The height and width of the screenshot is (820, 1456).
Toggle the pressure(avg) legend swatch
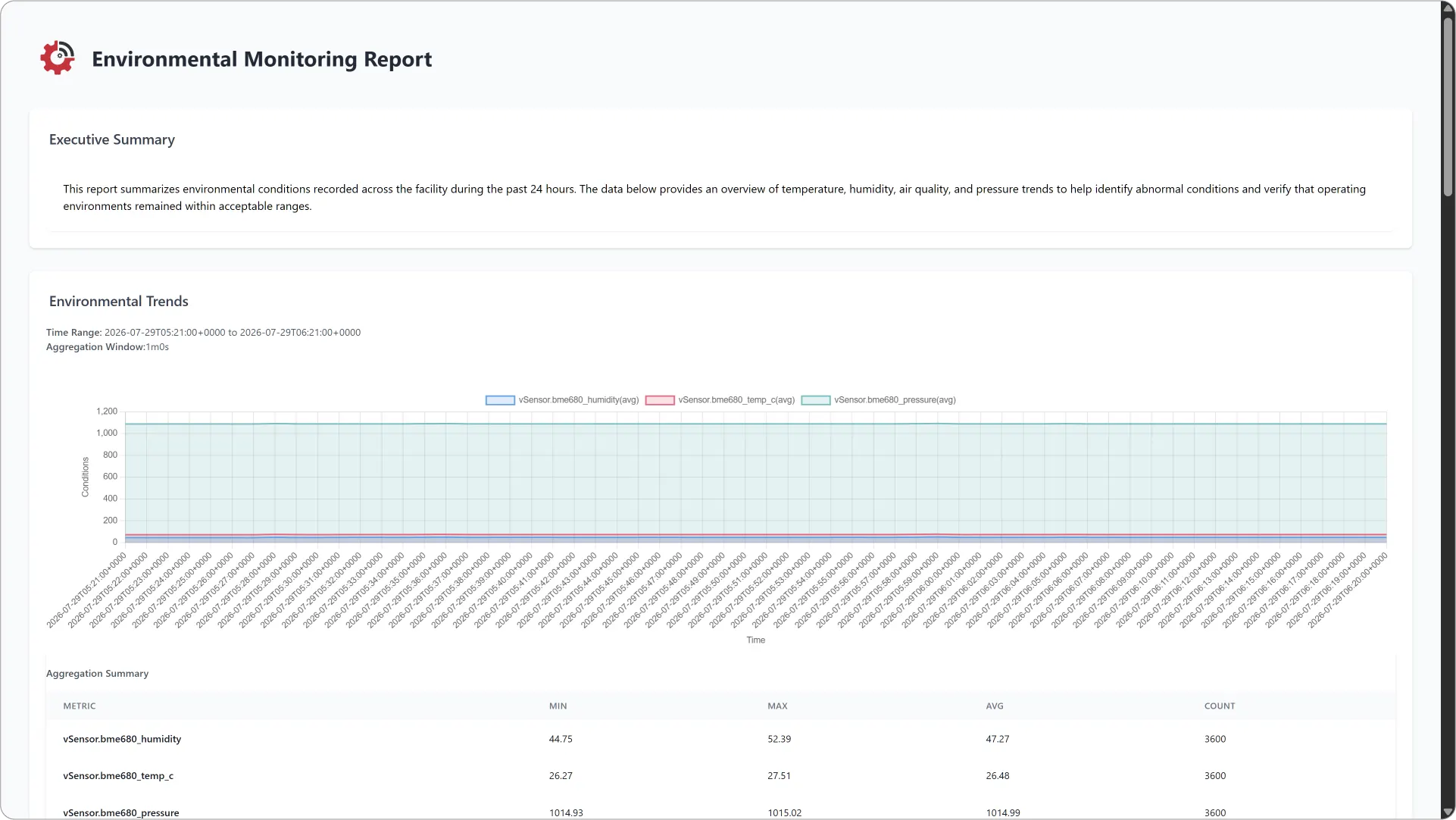point(816,400)
